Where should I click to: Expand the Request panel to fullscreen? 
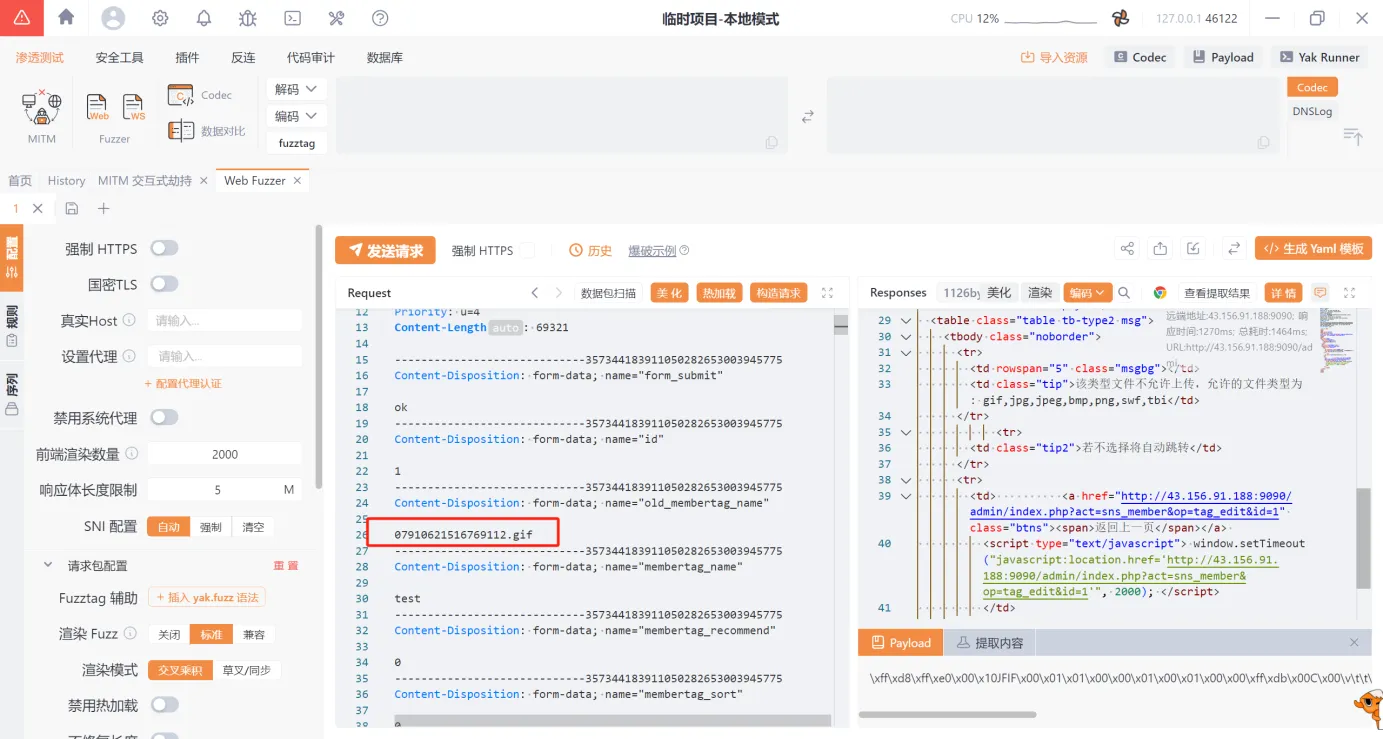(827, 293)
